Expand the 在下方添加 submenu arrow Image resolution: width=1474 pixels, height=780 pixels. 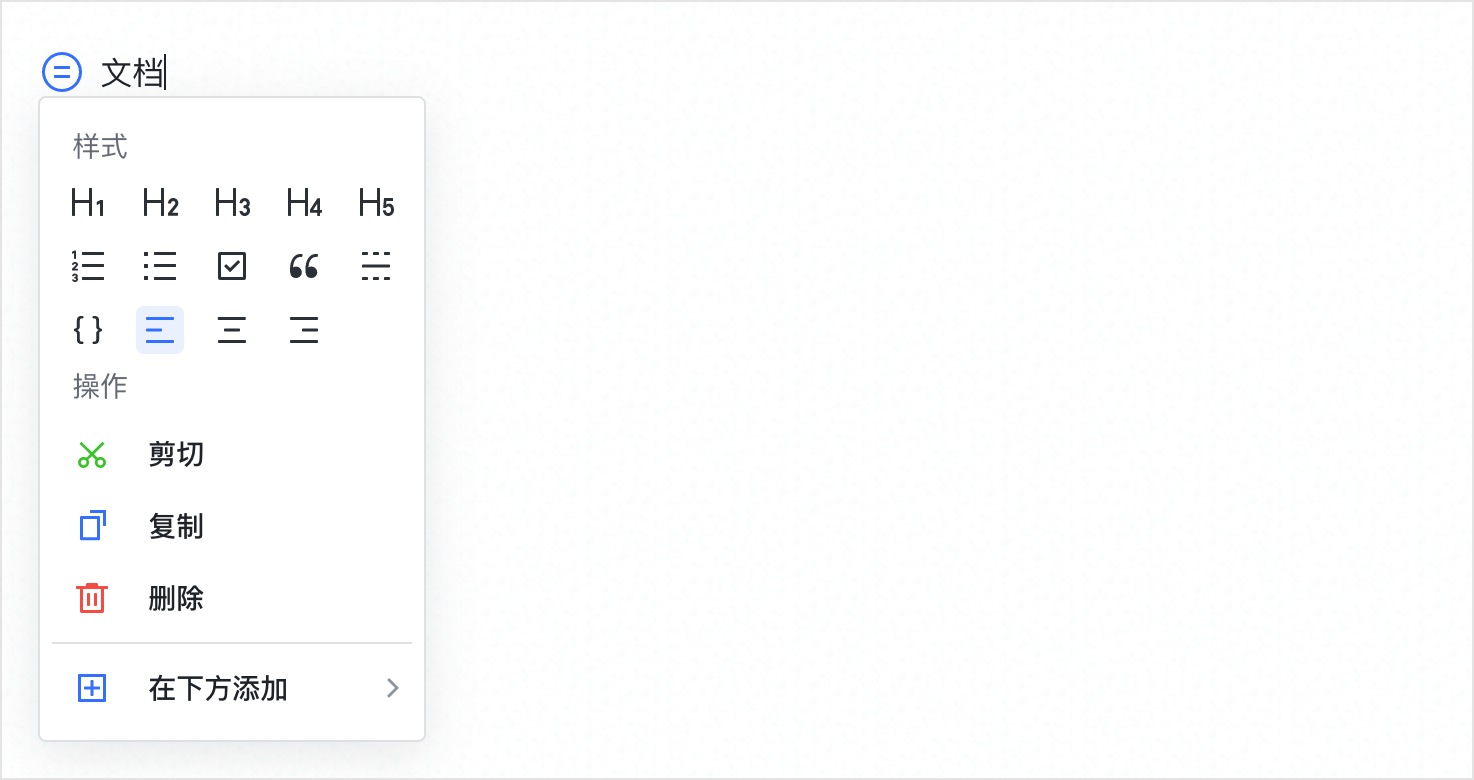tap(393, 688)
